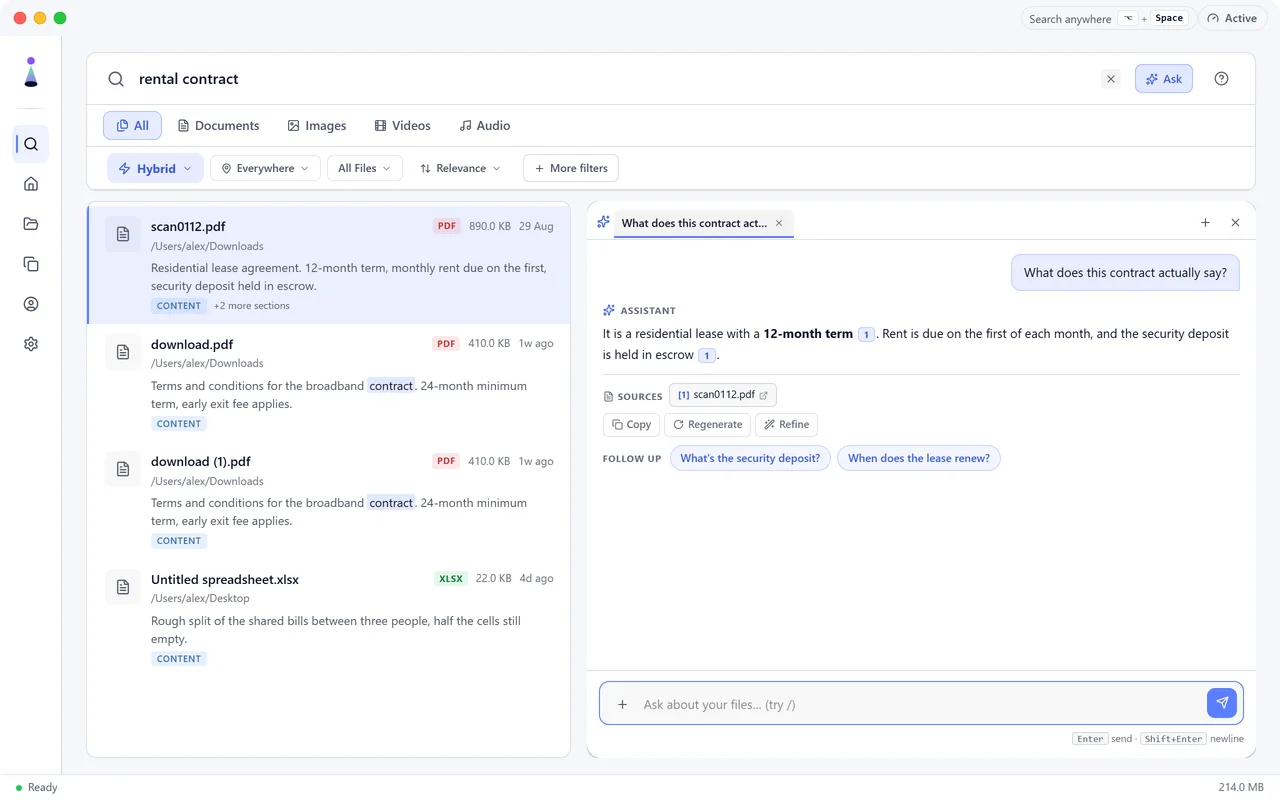Click the CONTENT tag under scan0112.pdf
1280x800 pixels.
(x=179, y=306)
